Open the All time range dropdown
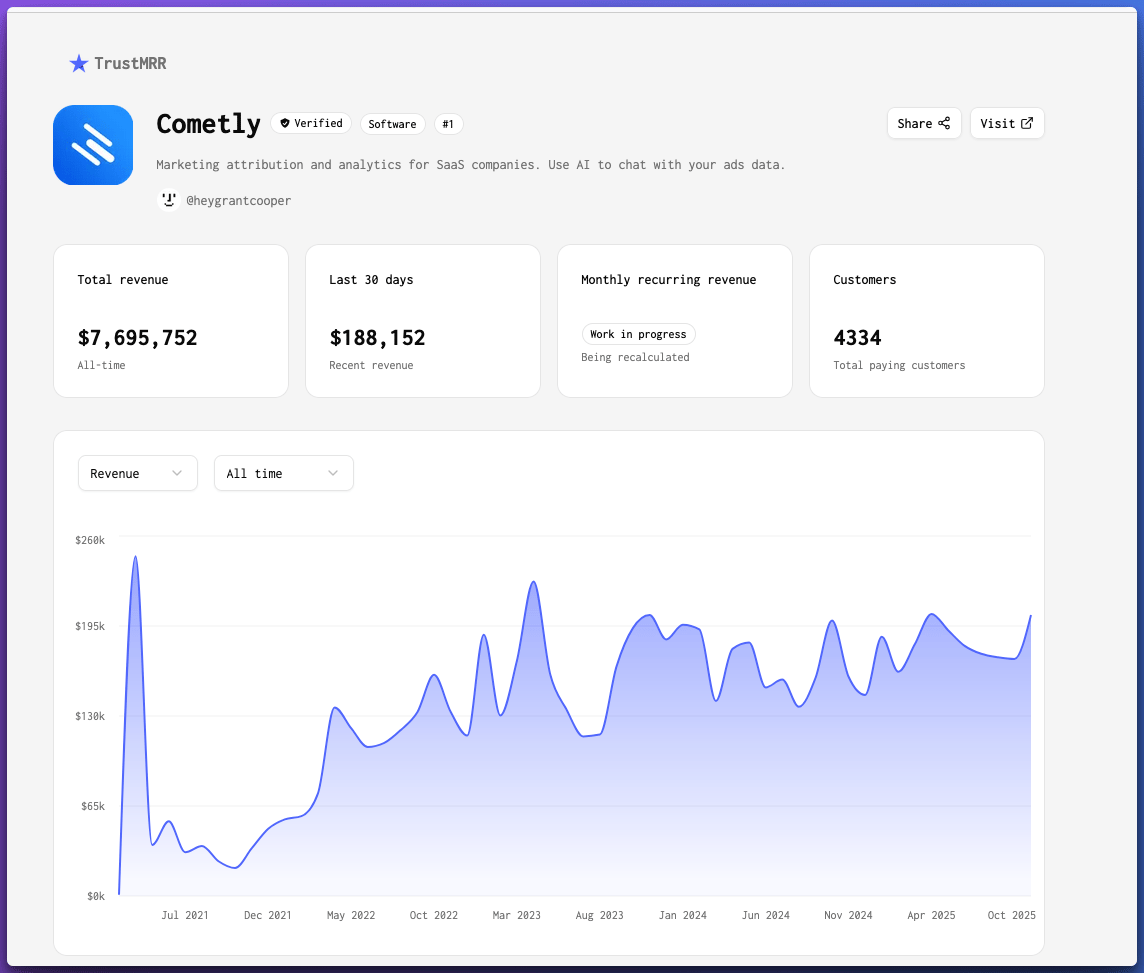This screenshot has width=1144, height=973. point(284,473)
